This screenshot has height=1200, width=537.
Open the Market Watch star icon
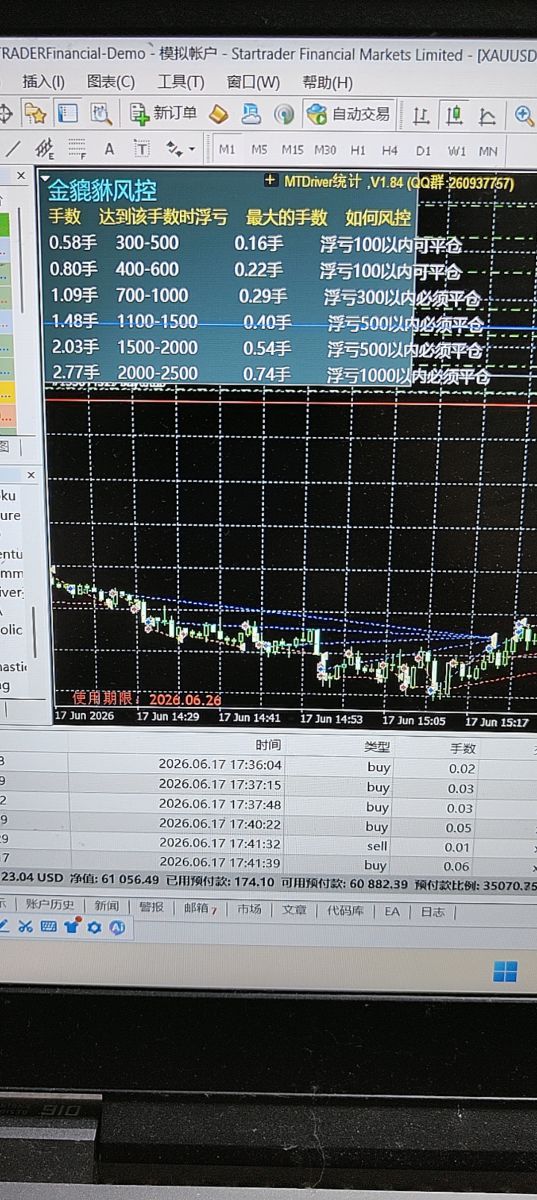pyautogui.click(x=35, y=114)
